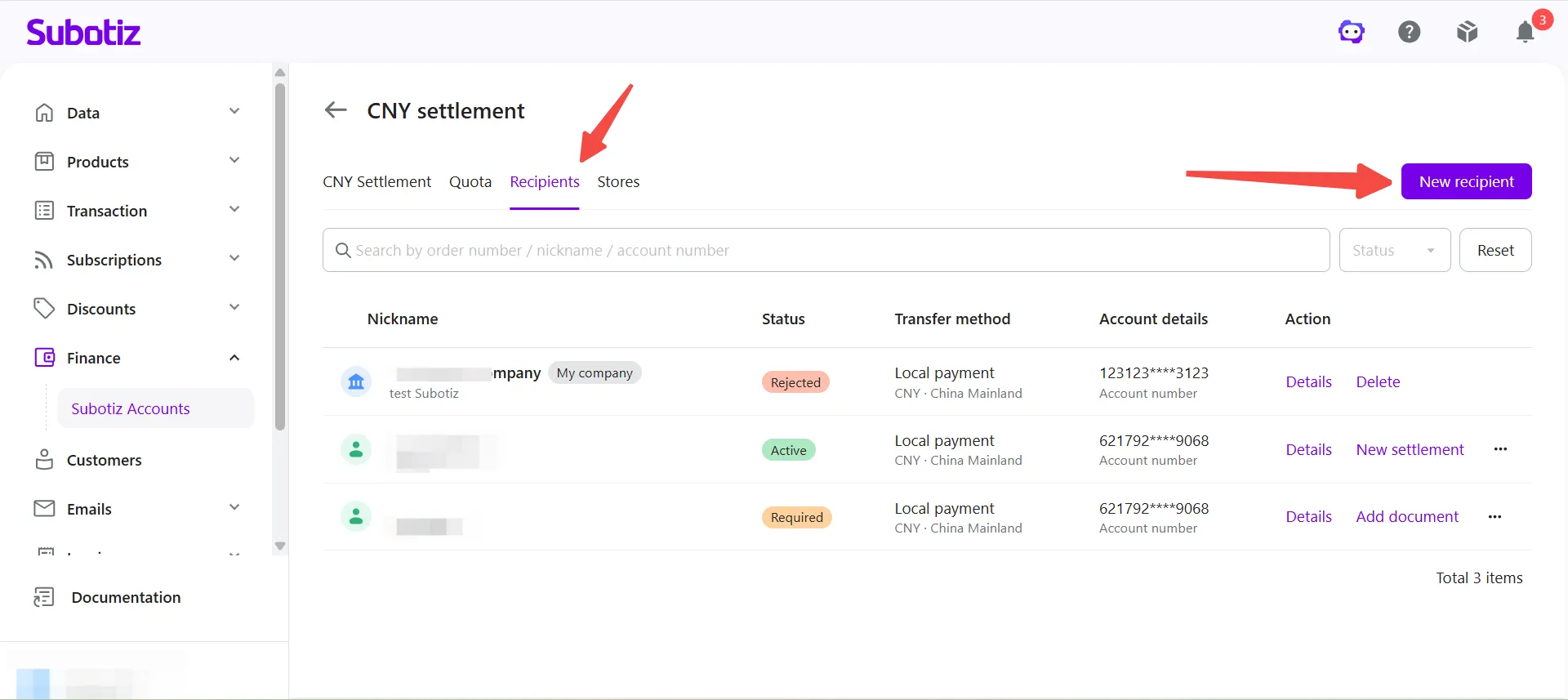Switch to the CNY Settlement tab
Image resolution: width=1568 pixels, height=700 pixels.
(376, 181)
